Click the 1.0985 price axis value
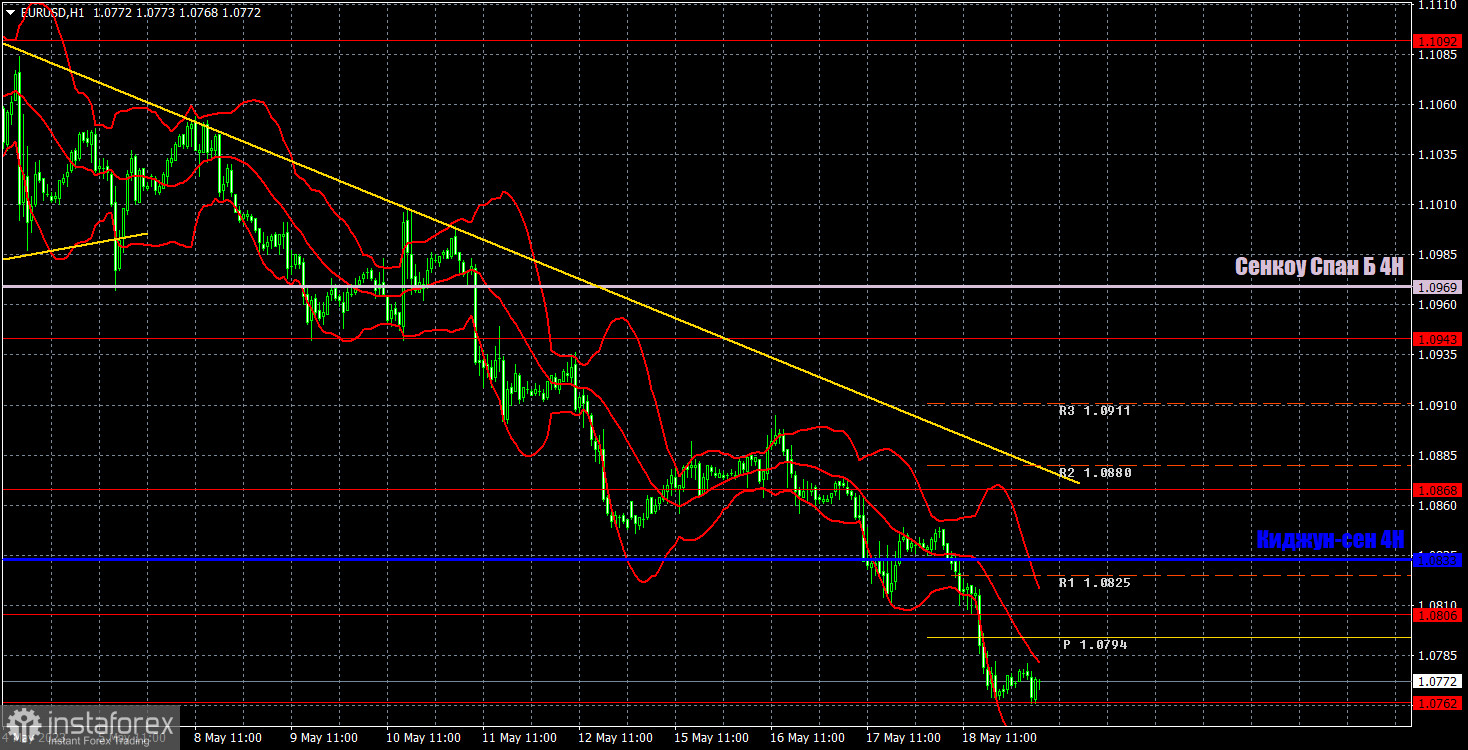Image resolution: width=1468 pixels, height=750 pixels. click(1438, 255)
